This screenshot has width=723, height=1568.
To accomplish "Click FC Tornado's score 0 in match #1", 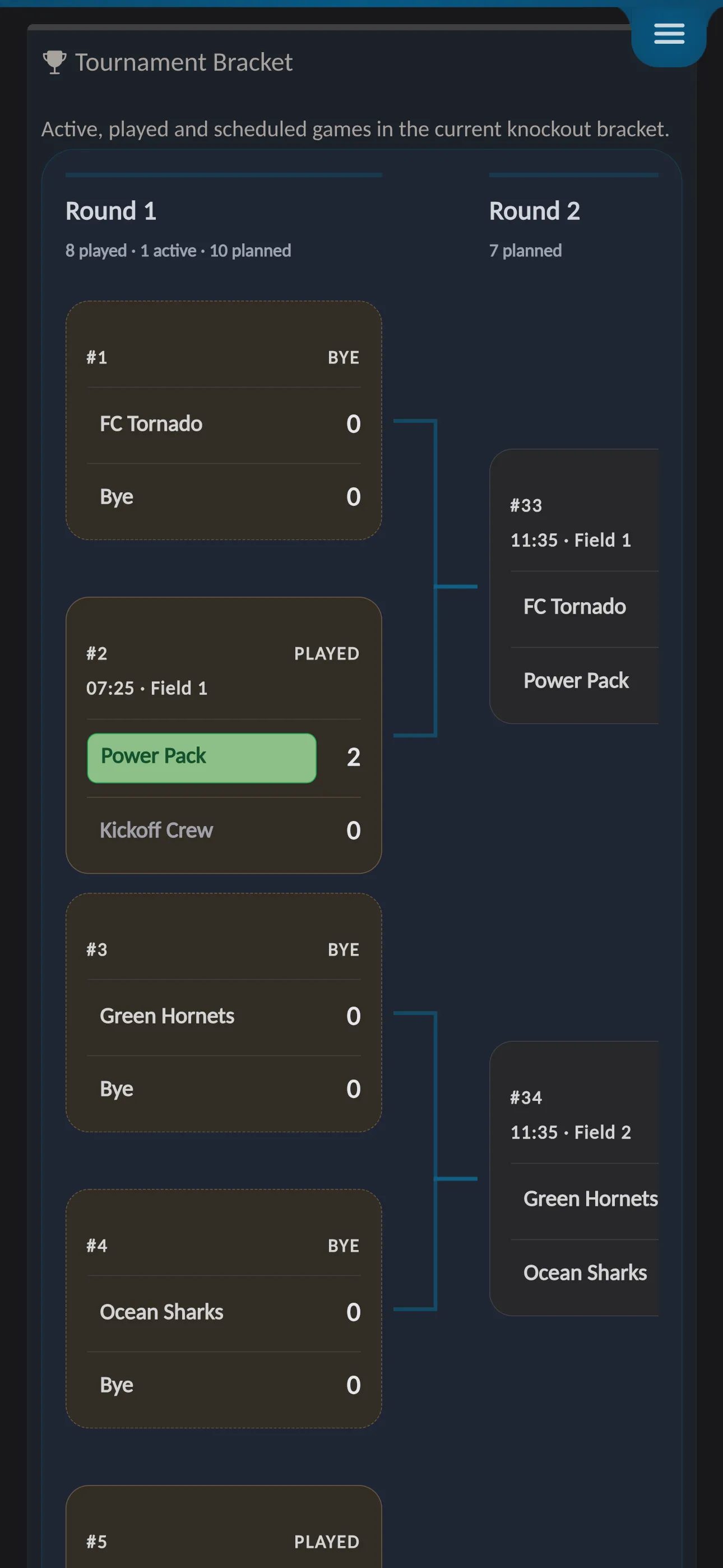I will pos(354,423).
